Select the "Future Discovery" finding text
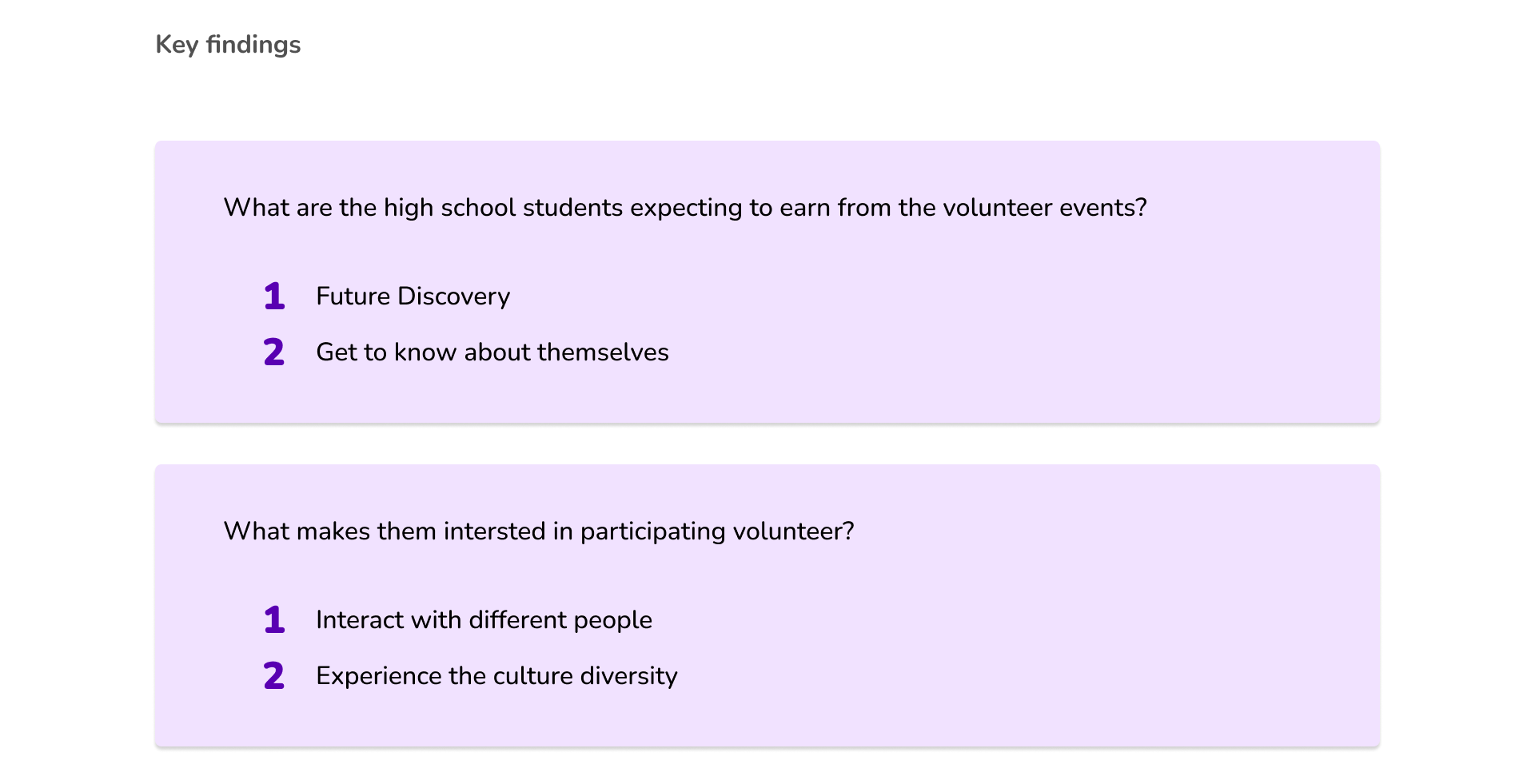1535x784 pixels. [413, 296]
